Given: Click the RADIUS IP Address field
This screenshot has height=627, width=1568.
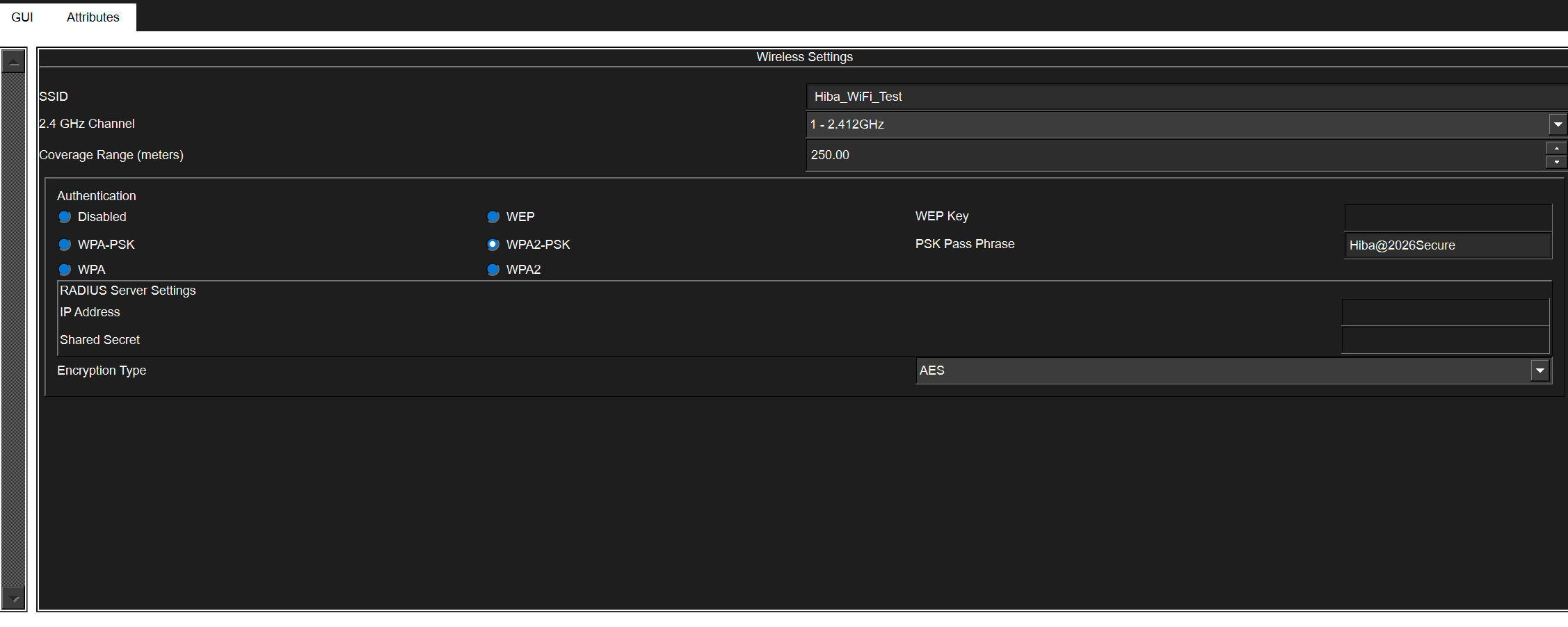Looking at the screenshot, I should [x=1446, y=312].
